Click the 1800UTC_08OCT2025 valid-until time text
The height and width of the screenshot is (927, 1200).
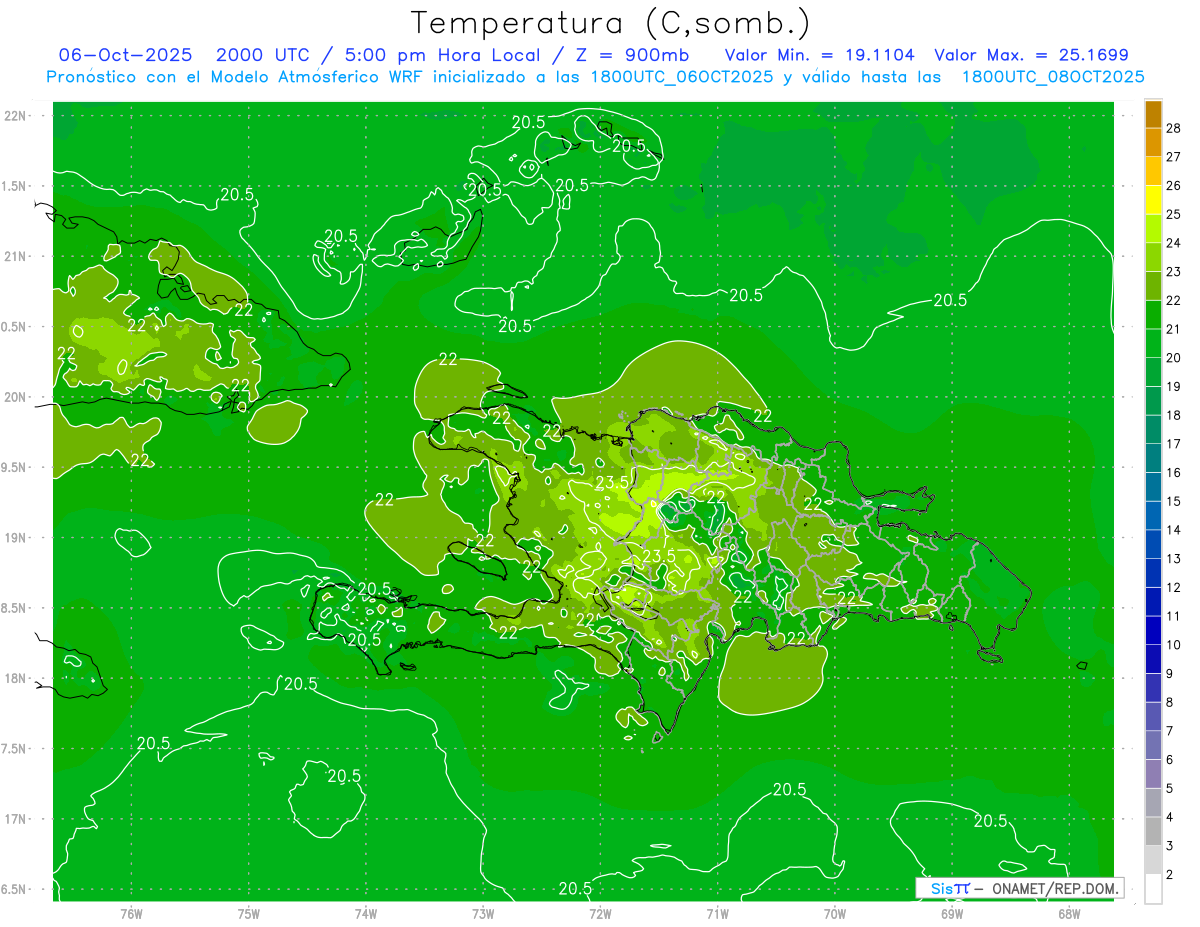point(1053,77)
